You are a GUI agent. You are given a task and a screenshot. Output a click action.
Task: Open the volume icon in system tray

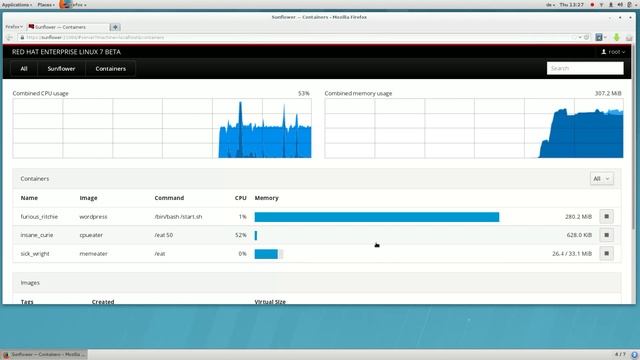pos(620,5)
